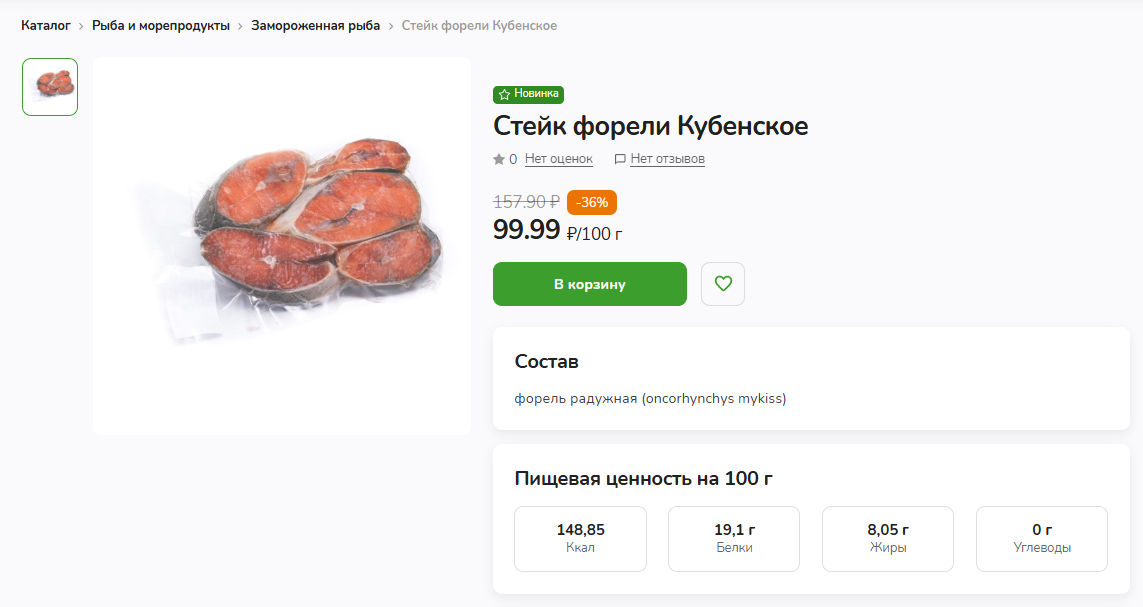Viewport: 1143px width, 607px height.
Task: Open Замороженная рыба breadcrumb
Action: (316, 26)
